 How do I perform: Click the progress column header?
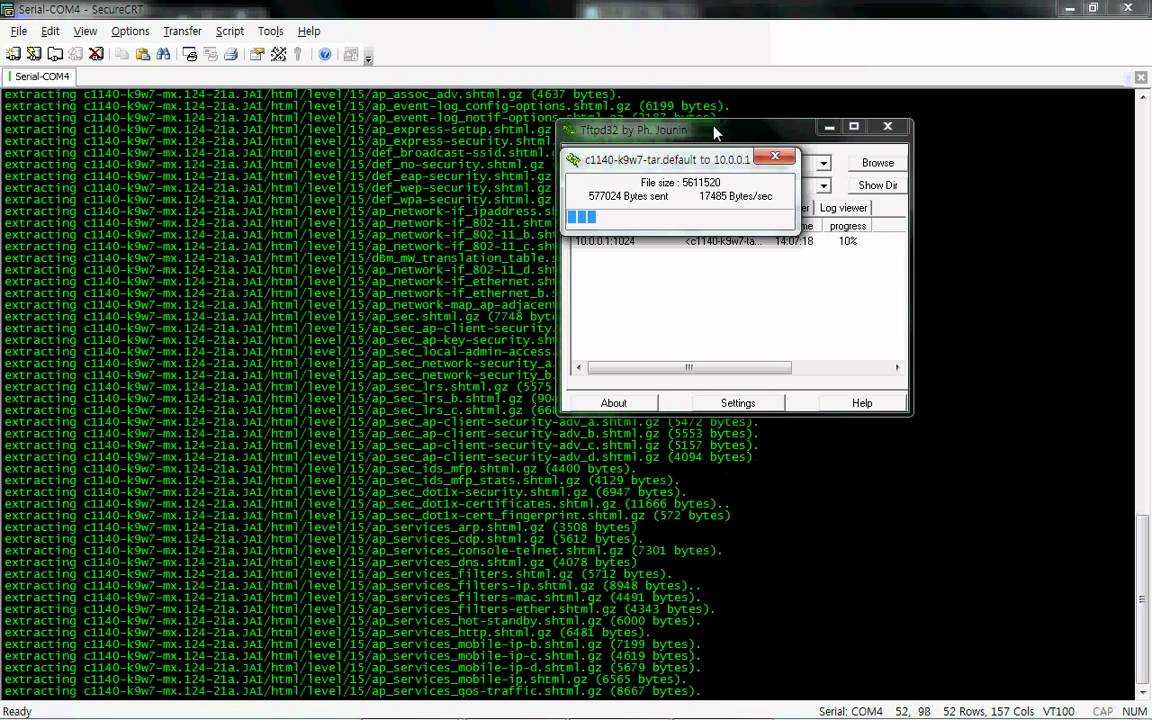(847, 226)
